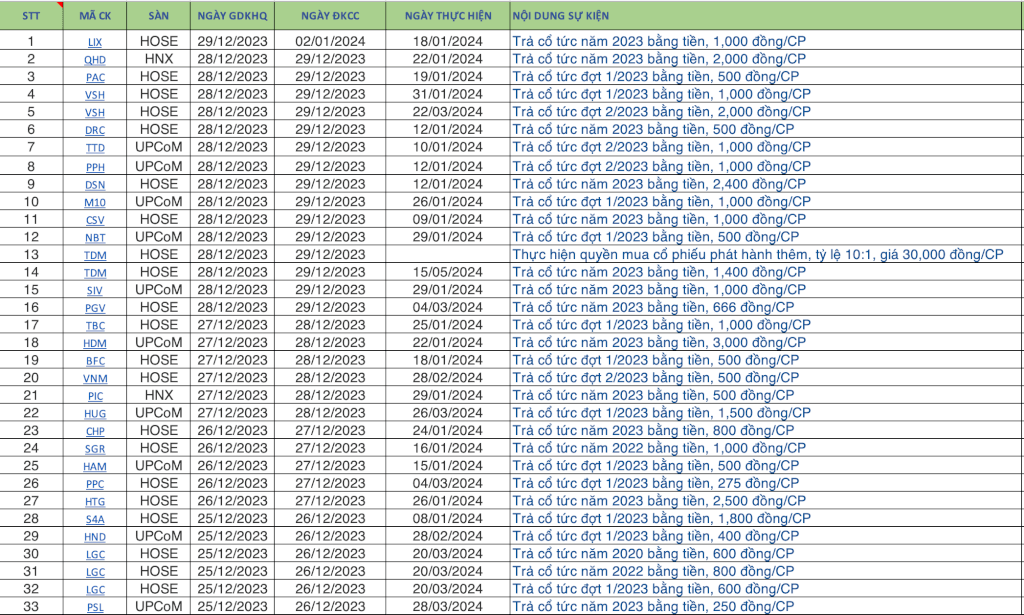This screenshot has height=615, width=1024.
Task: Open VSH link in row 4
Action: [95, 95]
